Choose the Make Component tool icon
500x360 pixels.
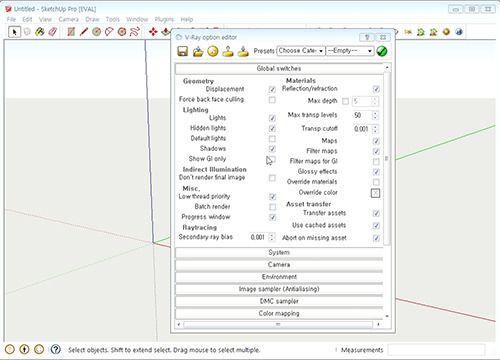pos(27,32)
